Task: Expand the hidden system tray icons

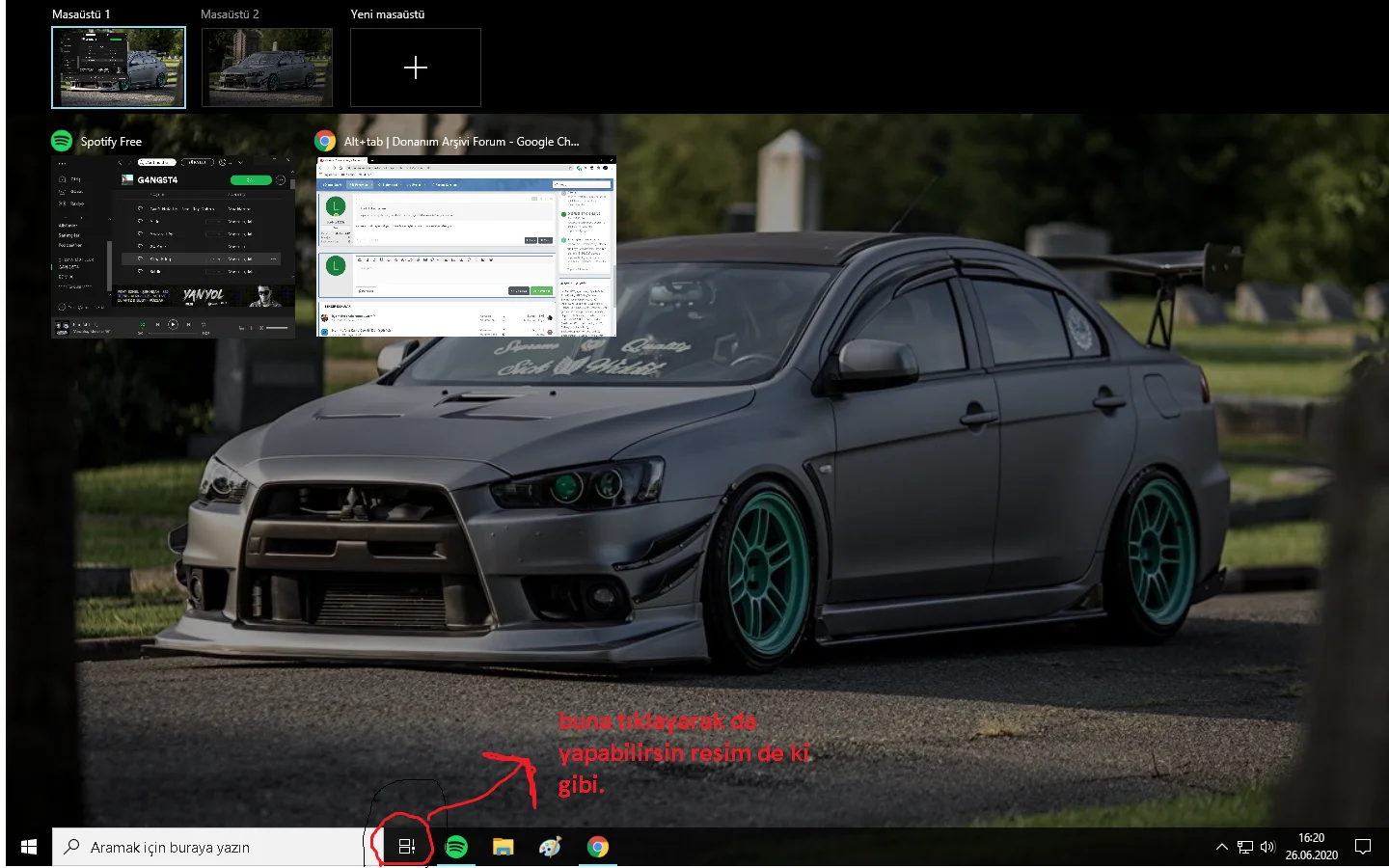Action: (1222, 847)
